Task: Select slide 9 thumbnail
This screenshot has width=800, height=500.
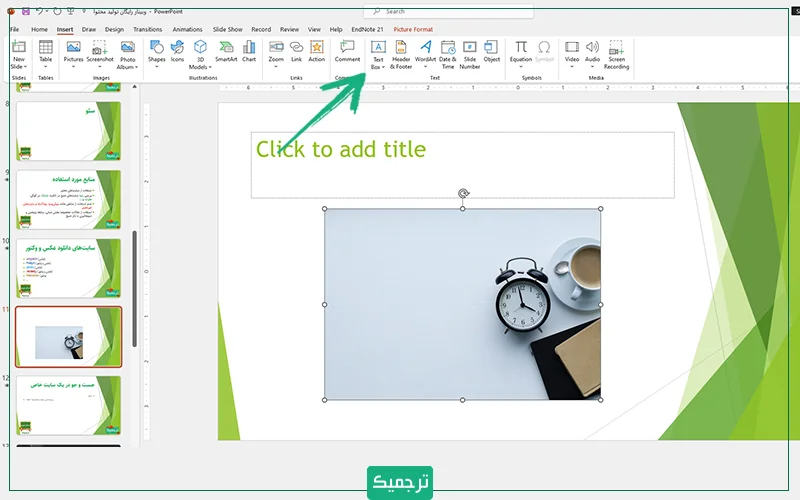Action: (68, 199)
